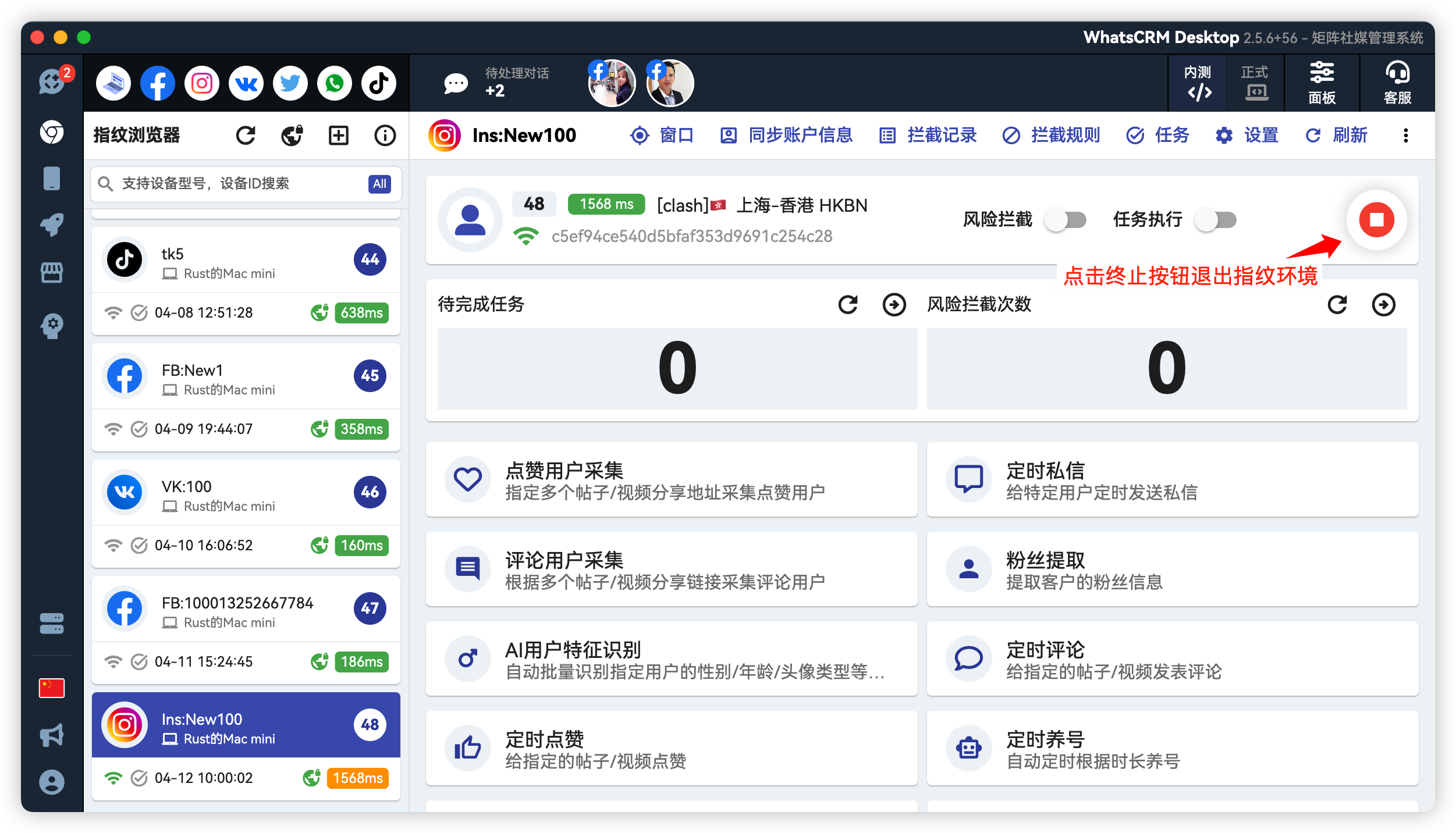Select the WhatsApp platform filter icon
This screenshot has width=1456, height=833.
coord(334,83)
